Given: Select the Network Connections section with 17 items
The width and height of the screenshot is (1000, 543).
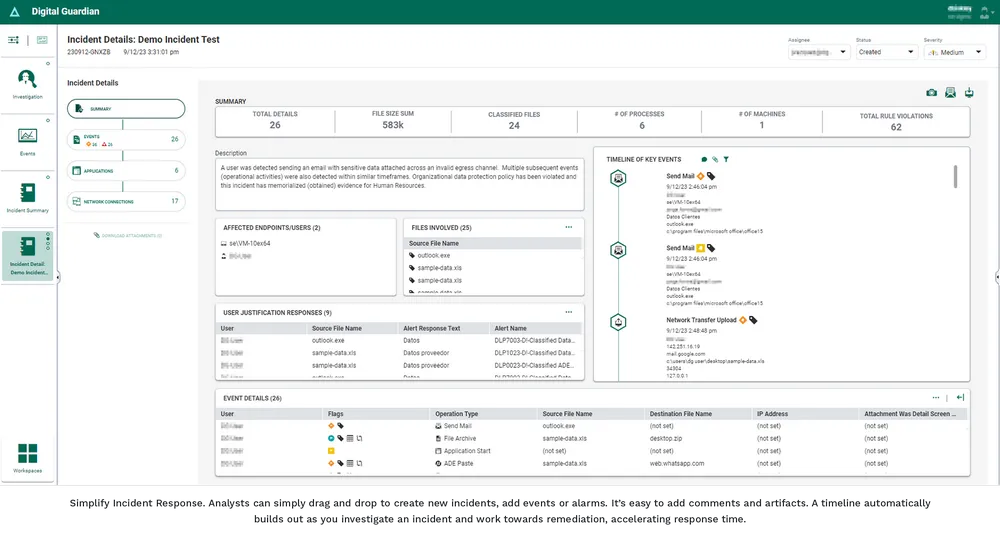Looking at the screenshot, I should pyautogui.click(x=126, y=201).
